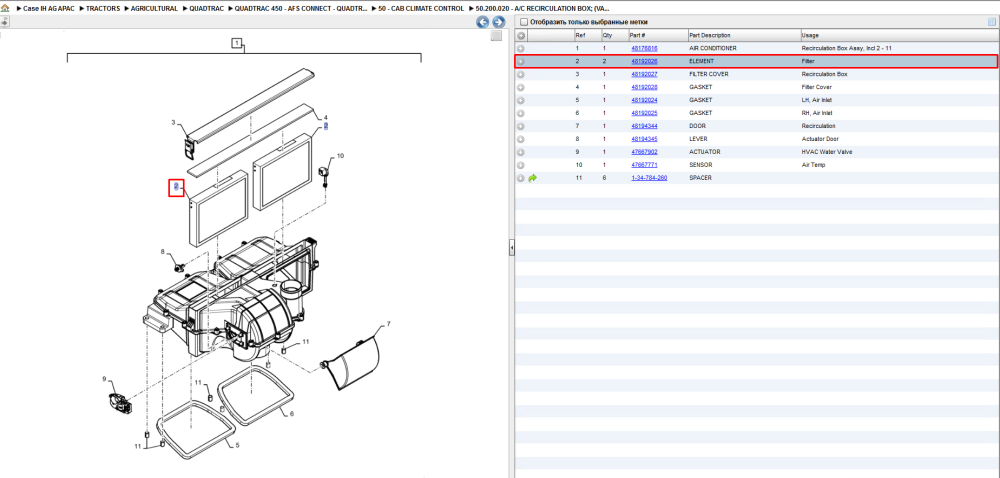The height and width of the screenshot is (478, 1000).
Task: Open 'QUADTRAC 450 - AFS CONNECT' breadcrumb
Action: 301,8
